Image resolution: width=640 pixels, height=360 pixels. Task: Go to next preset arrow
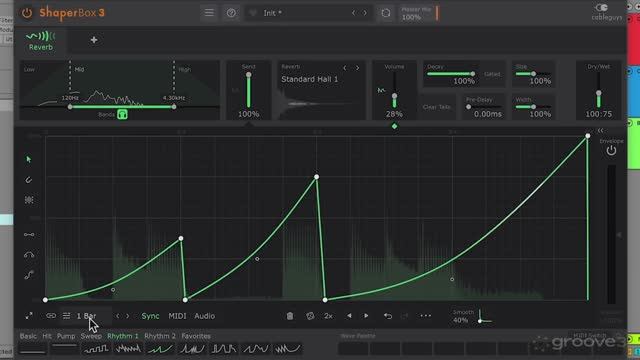365,13
